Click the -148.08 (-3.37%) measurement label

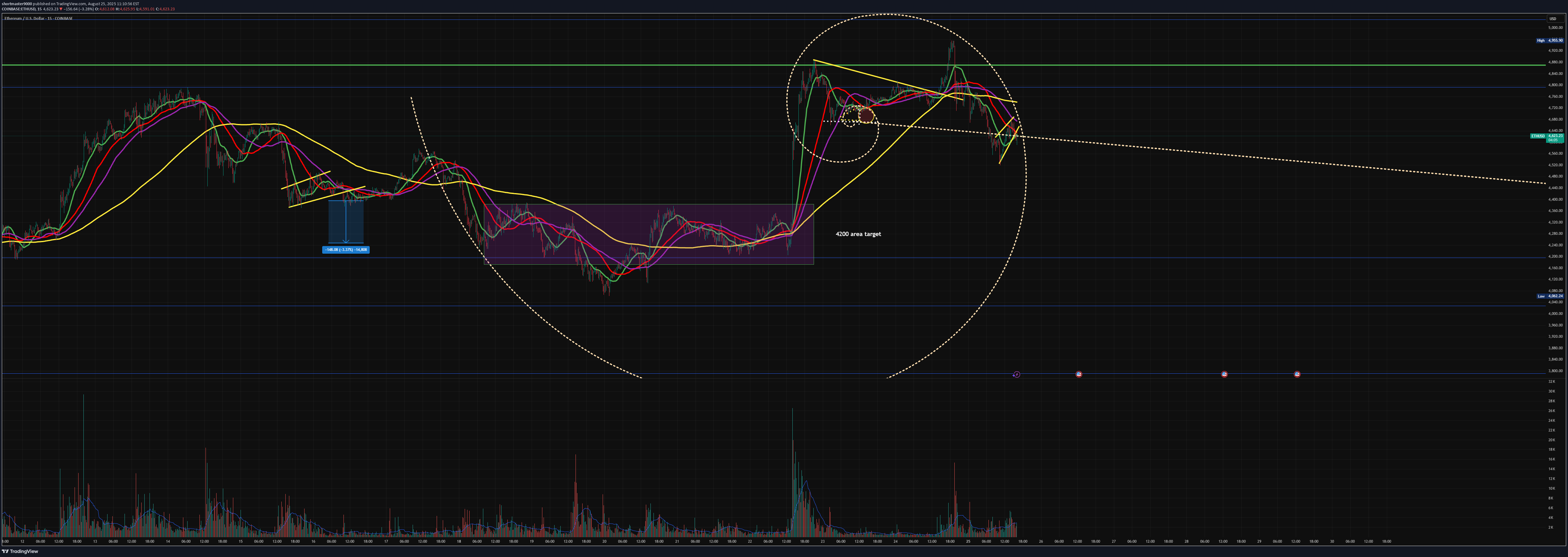tap(346, 250)
